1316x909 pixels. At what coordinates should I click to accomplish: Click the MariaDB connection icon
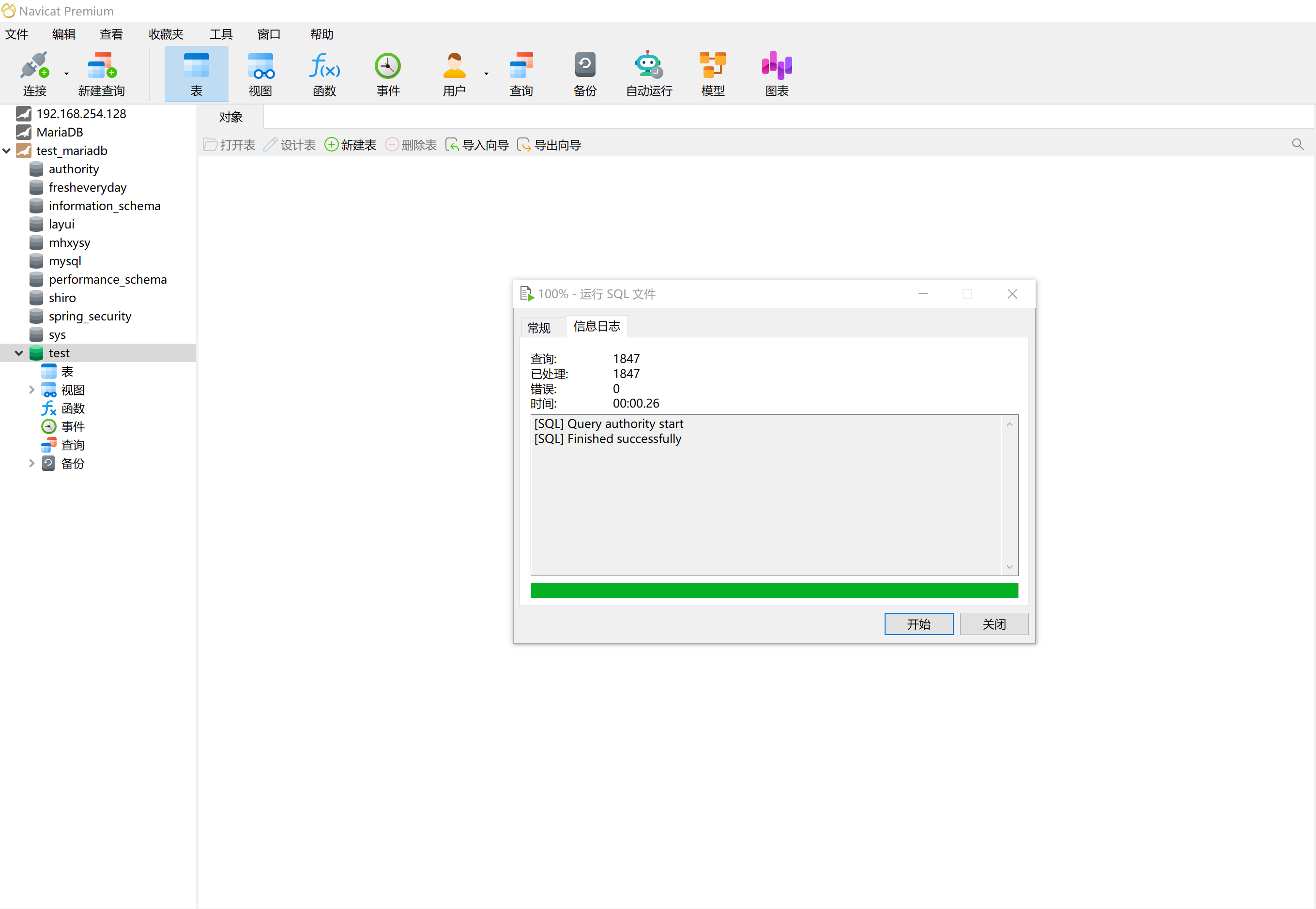[x=23, y=132]
